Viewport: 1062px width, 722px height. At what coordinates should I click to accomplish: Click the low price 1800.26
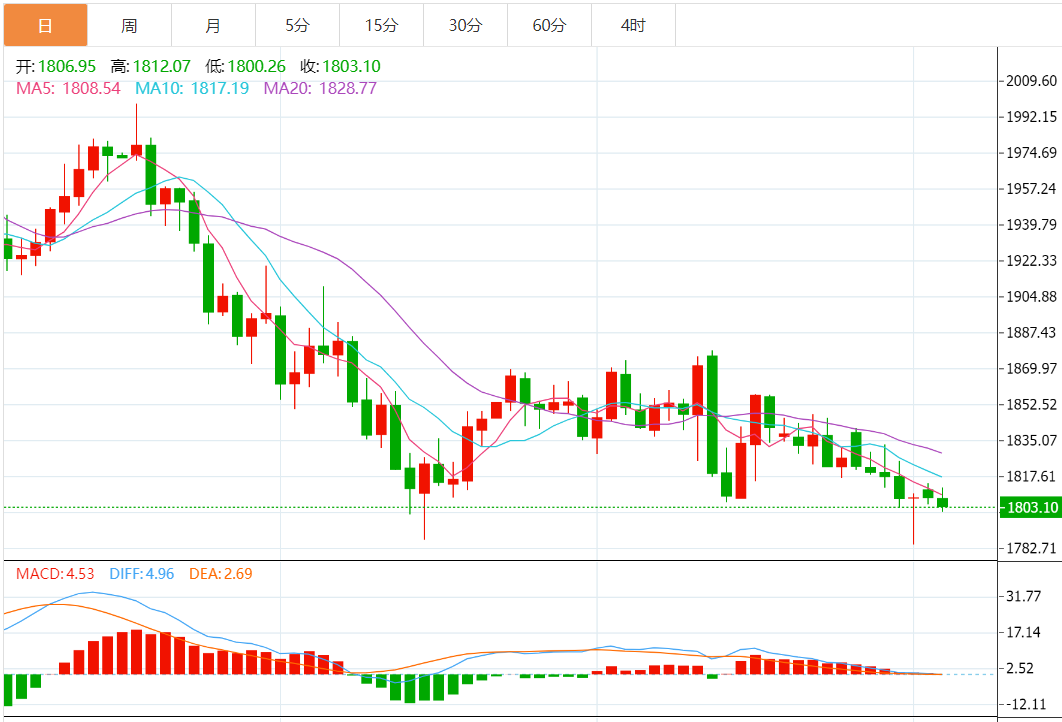pyautogui.click(x=257, y=66)
